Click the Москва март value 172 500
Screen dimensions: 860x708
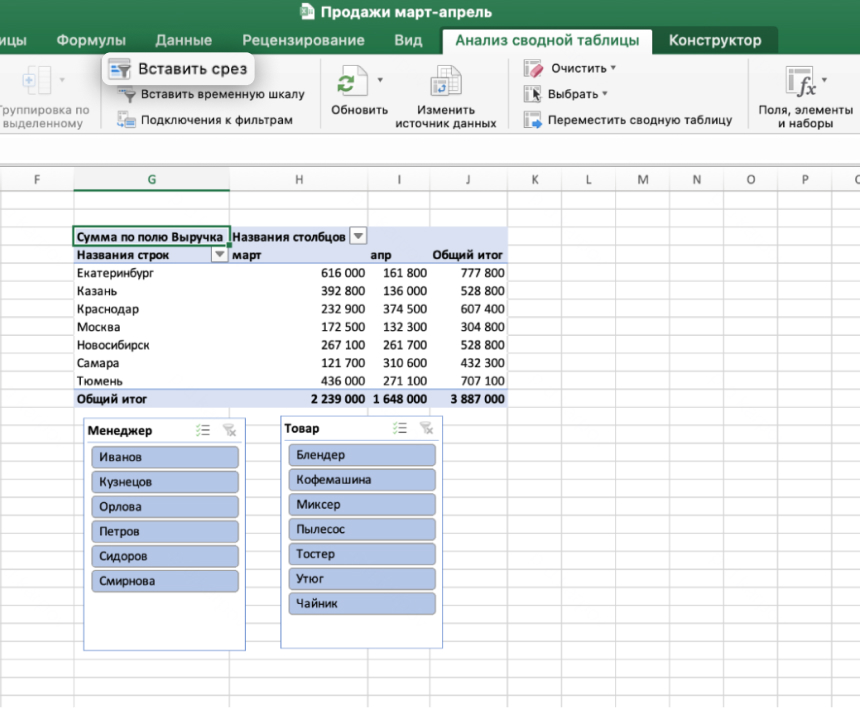point(343,327)
